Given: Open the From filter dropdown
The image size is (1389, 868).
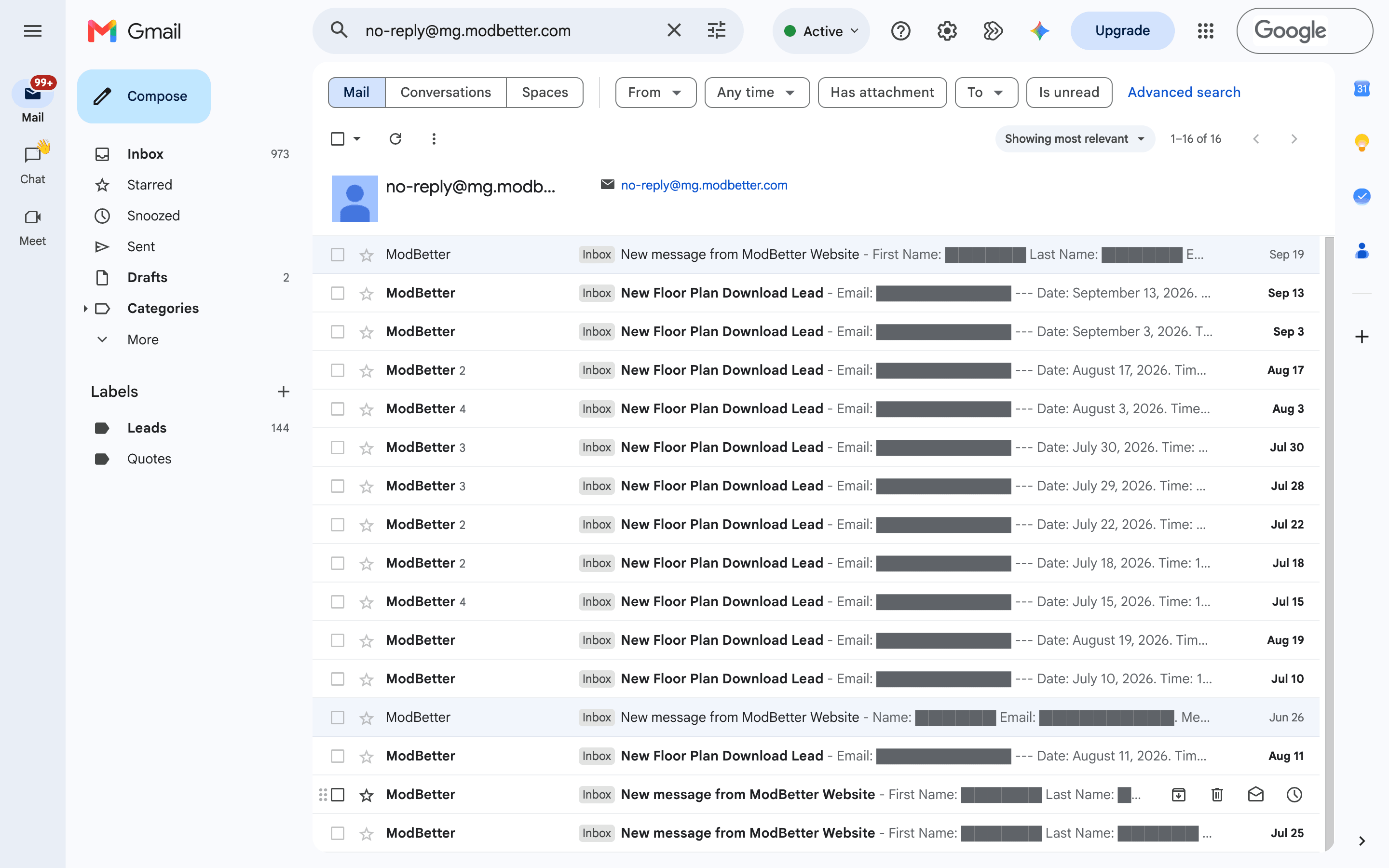Looking at the screenshot, I should tap(655, 93).
